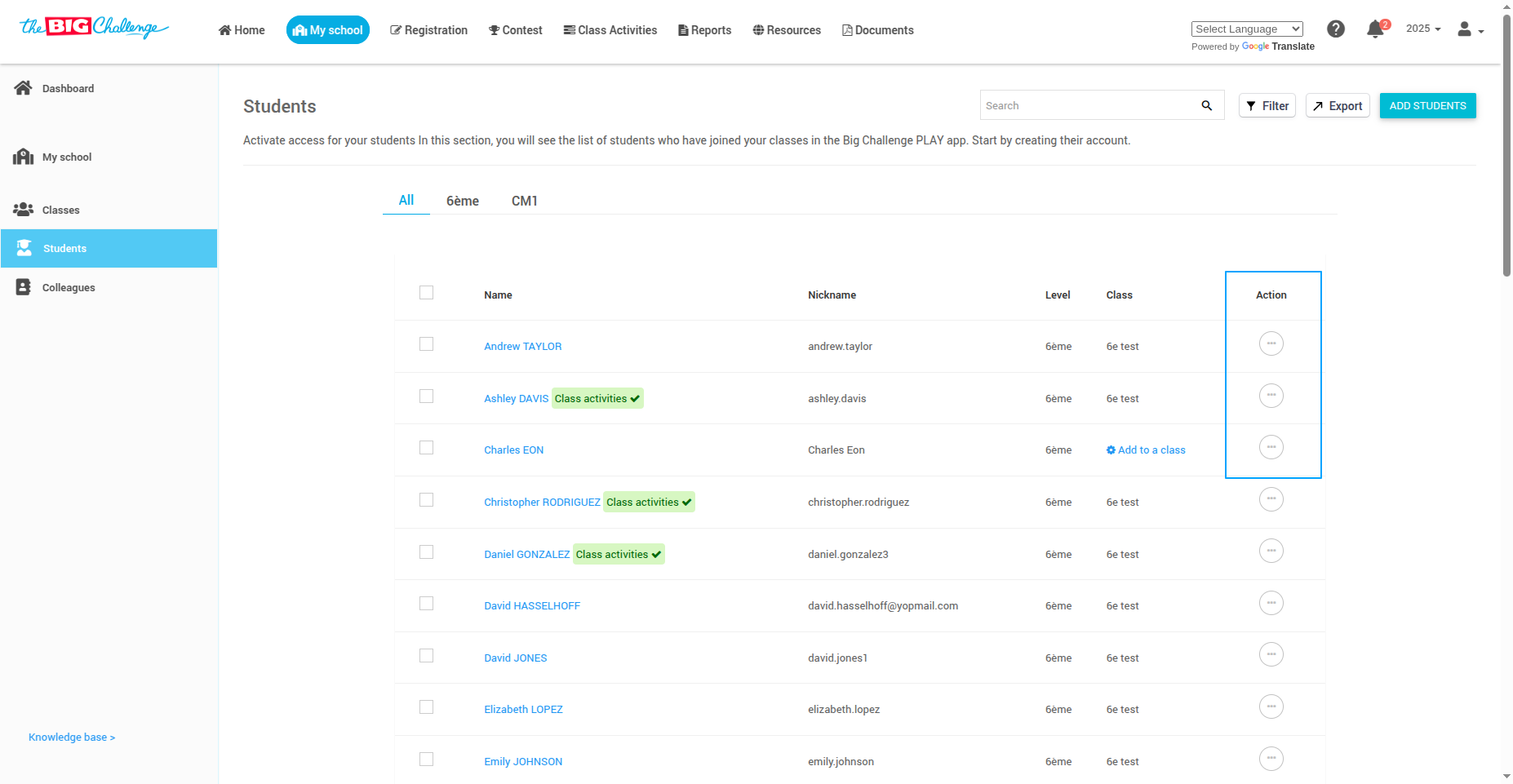
Task: Open Class Activities in top menu
Action: click(610, 30)
